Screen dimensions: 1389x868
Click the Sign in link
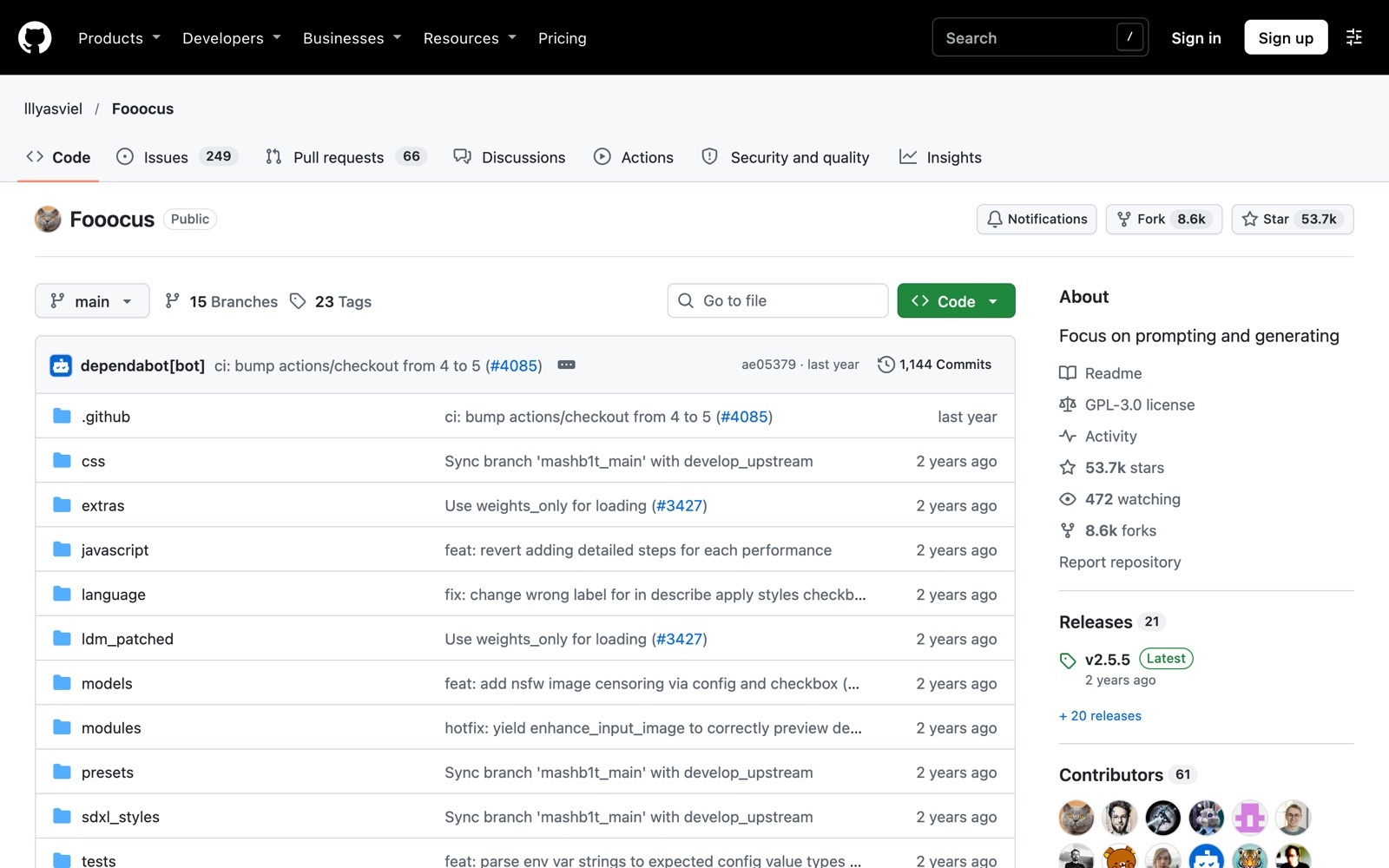(1196, 38)
